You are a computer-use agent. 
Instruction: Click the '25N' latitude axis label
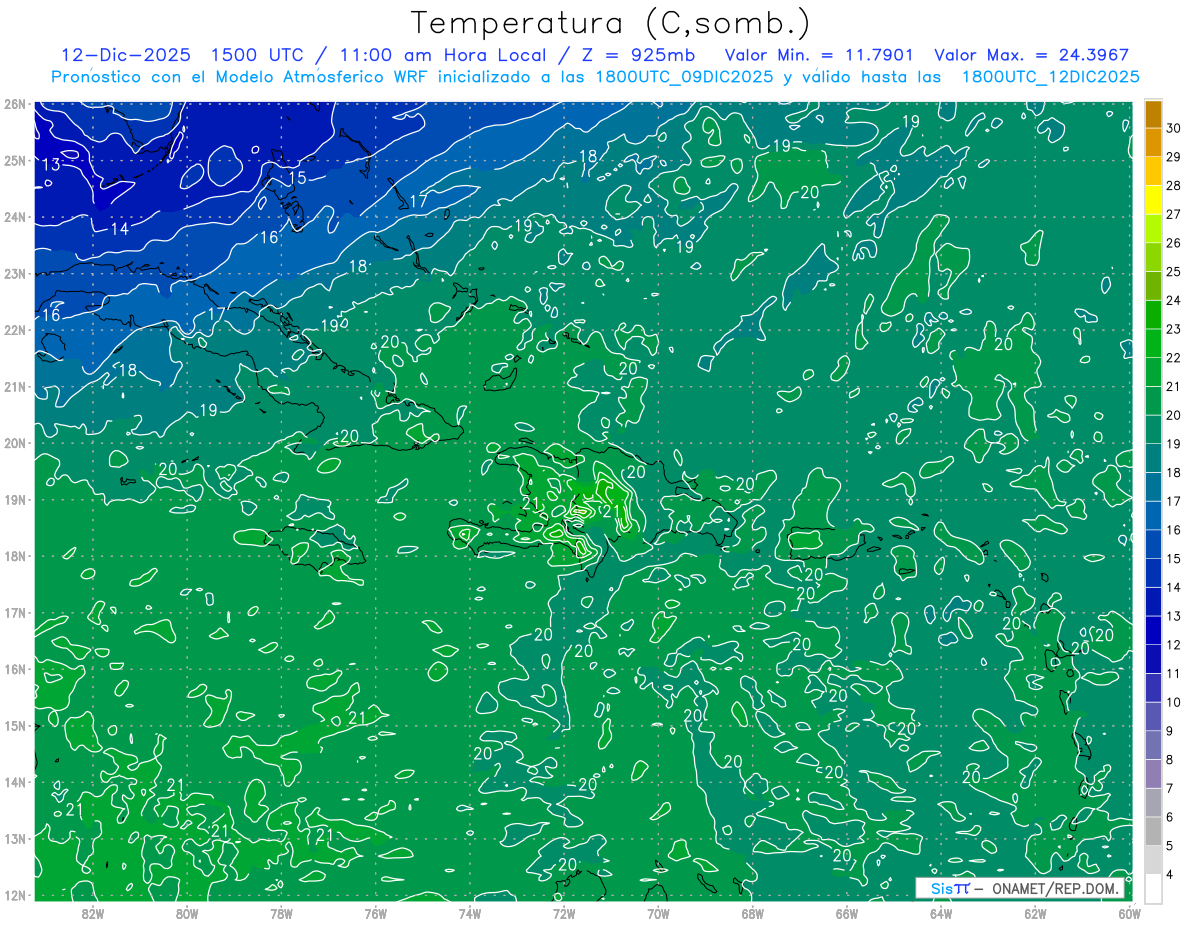point(14,160)
